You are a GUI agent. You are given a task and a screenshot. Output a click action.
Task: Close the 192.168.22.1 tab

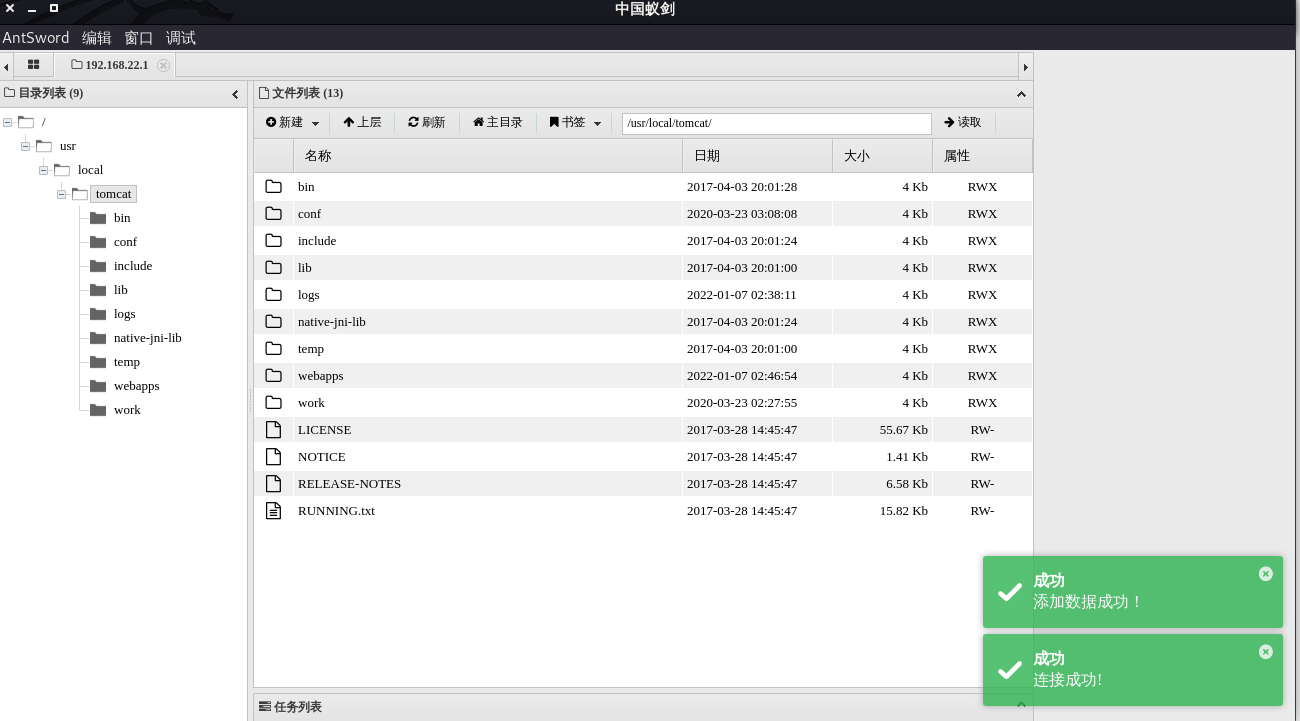point(164,65)
